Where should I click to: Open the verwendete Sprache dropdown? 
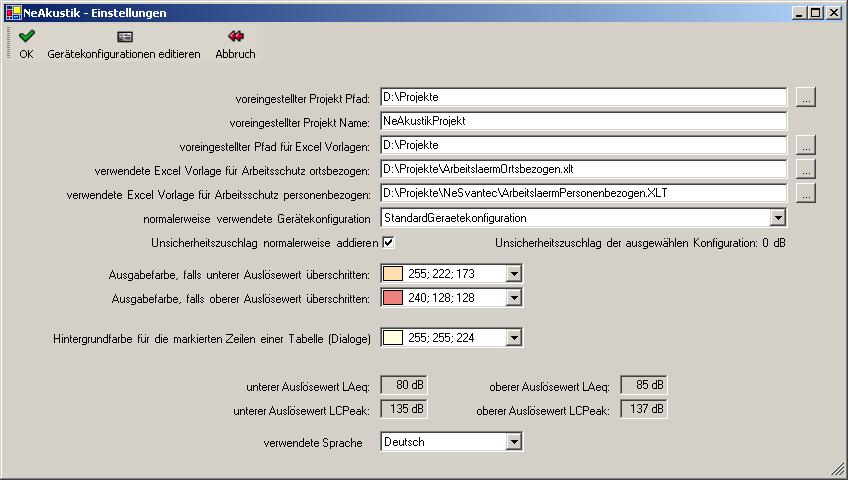click(x=514, y=442)
